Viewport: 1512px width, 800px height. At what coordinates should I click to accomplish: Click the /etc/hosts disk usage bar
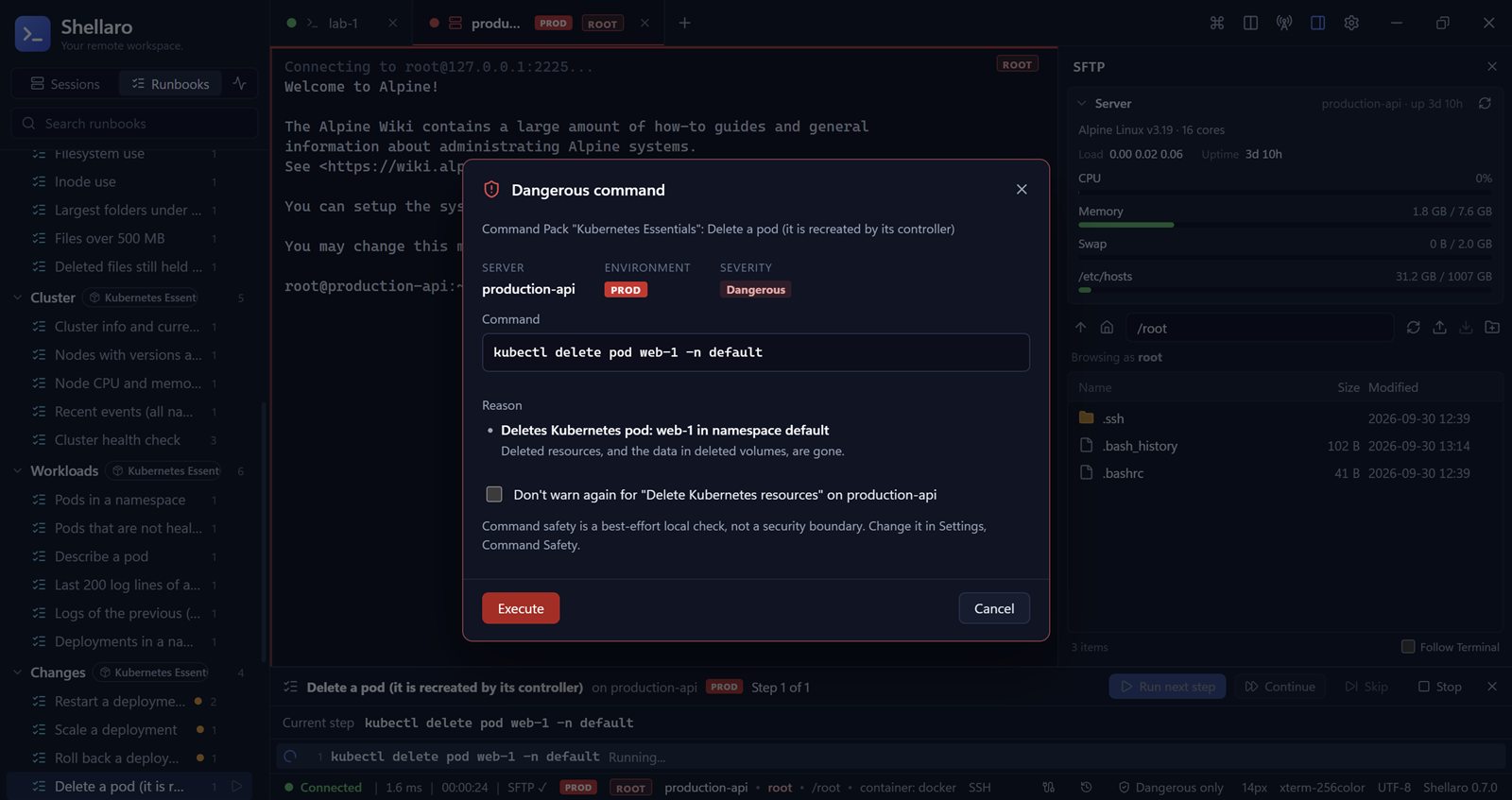tap(1285, 290)
